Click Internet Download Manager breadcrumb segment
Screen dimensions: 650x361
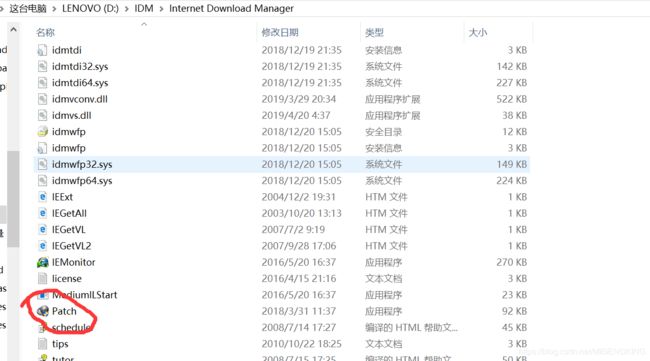pyautogui.click(x=231, y=8)
